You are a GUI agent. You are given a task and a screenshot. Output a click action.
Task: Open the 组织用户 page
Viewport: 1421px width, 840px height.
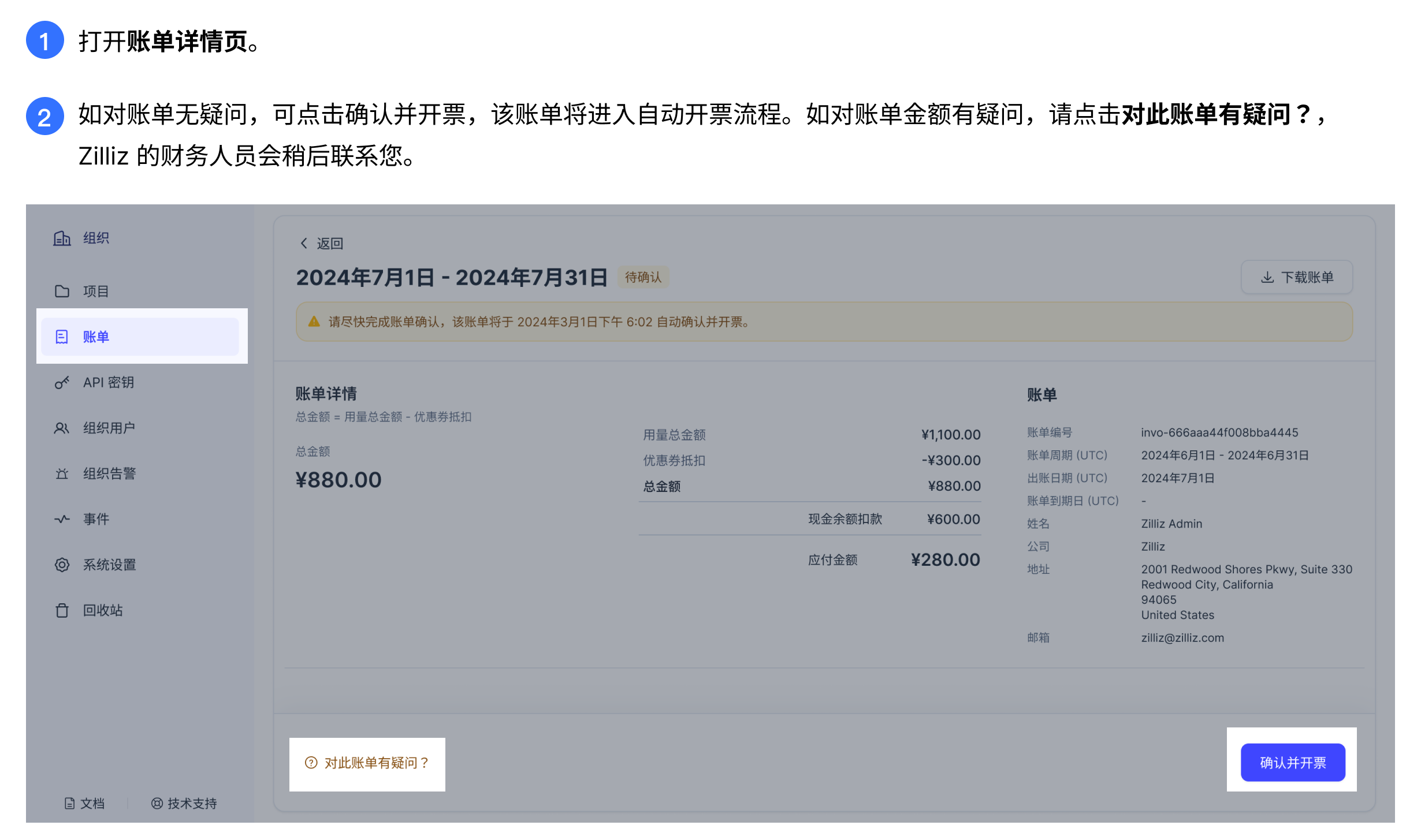(x=110, y=427)
